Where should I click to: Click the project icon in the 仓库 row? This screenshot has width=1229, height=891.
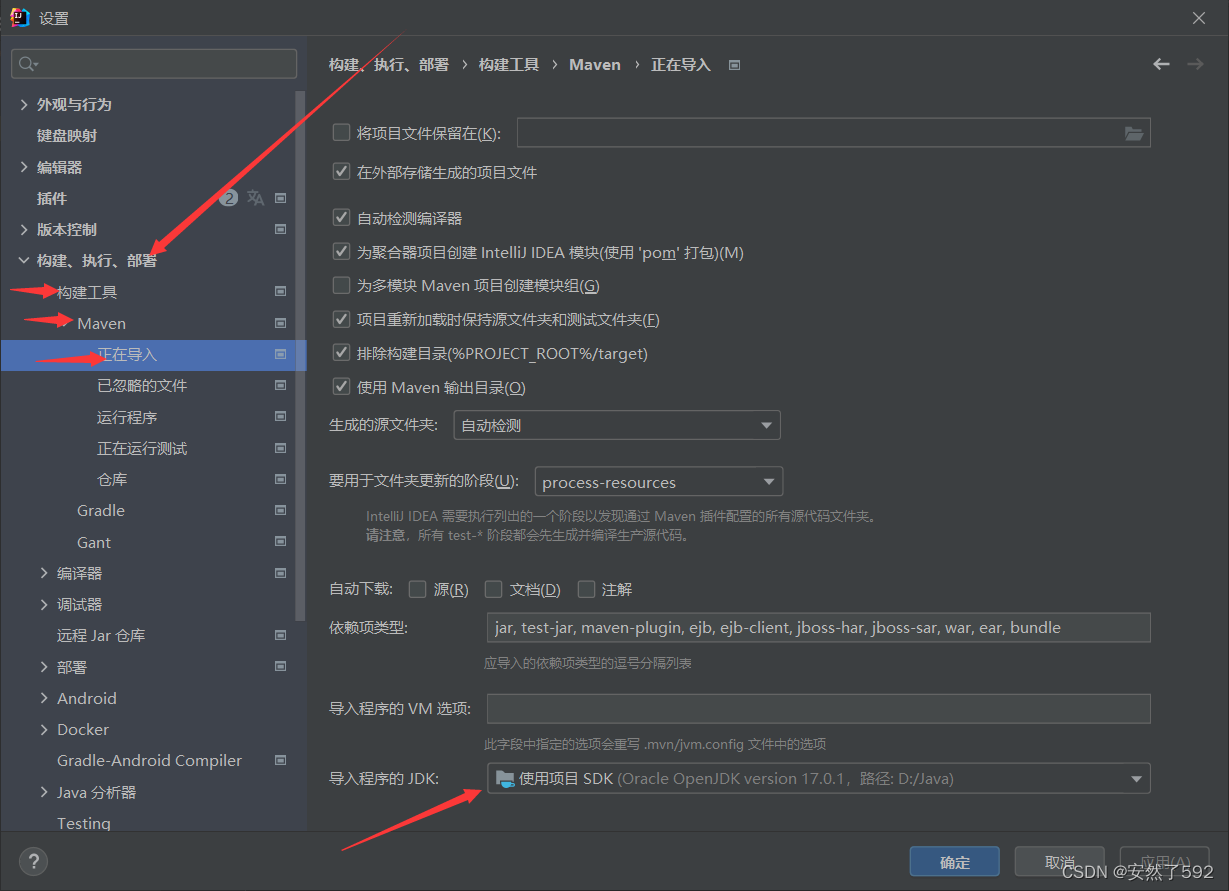pyautogui.click(x=280, y=479)
